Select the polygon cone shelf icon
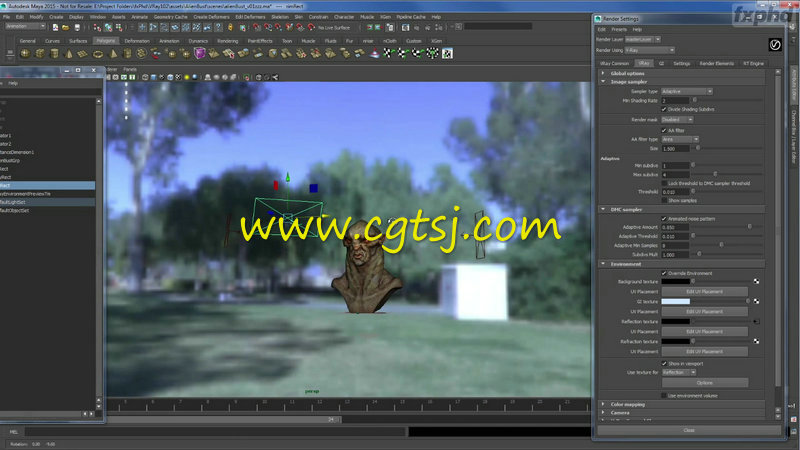800x450 pixels. (69, 53)
